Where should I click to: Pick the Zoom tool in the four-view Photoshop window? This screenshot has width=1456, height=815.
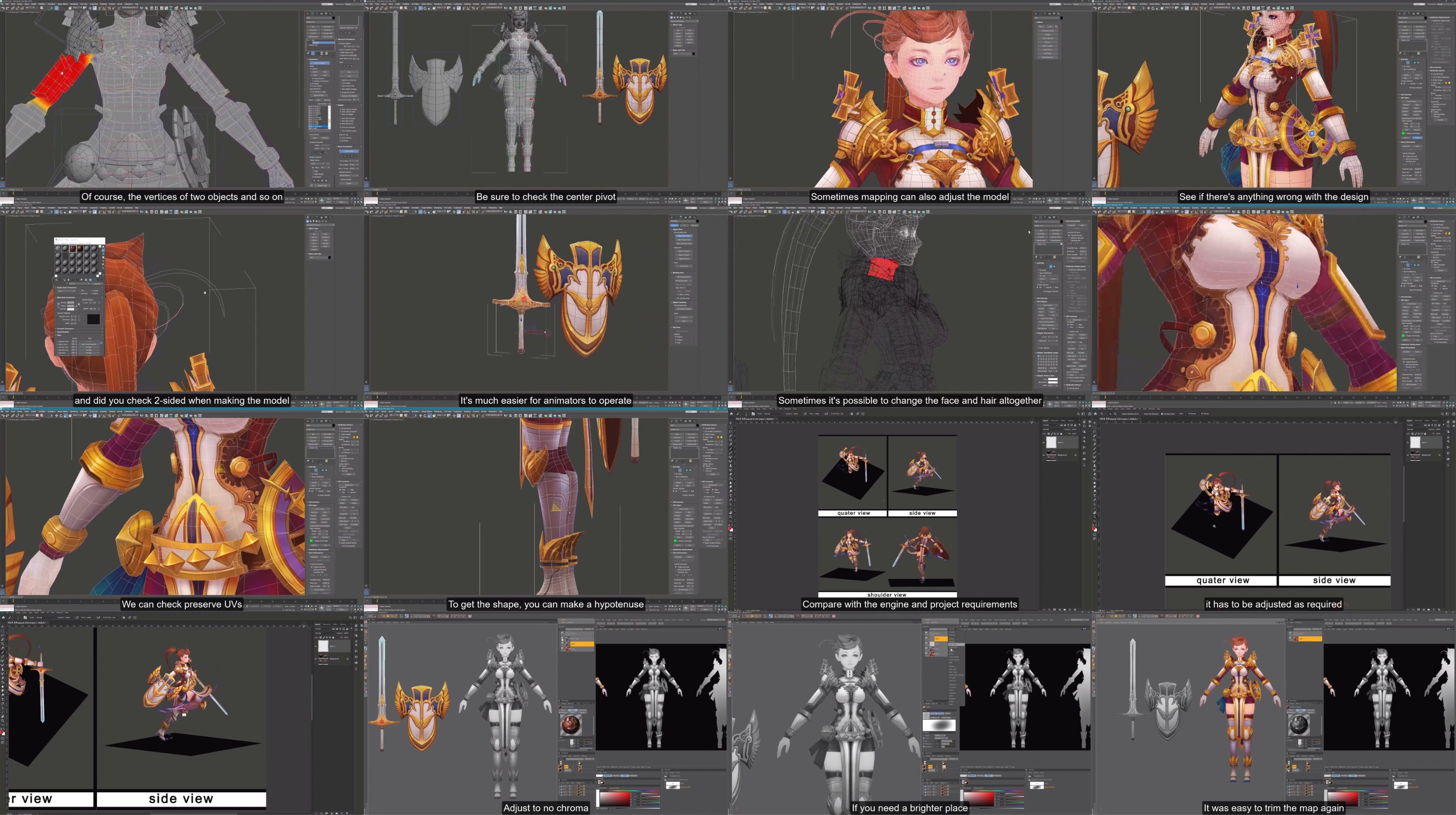pyautogui.click(x=731, y=517)
